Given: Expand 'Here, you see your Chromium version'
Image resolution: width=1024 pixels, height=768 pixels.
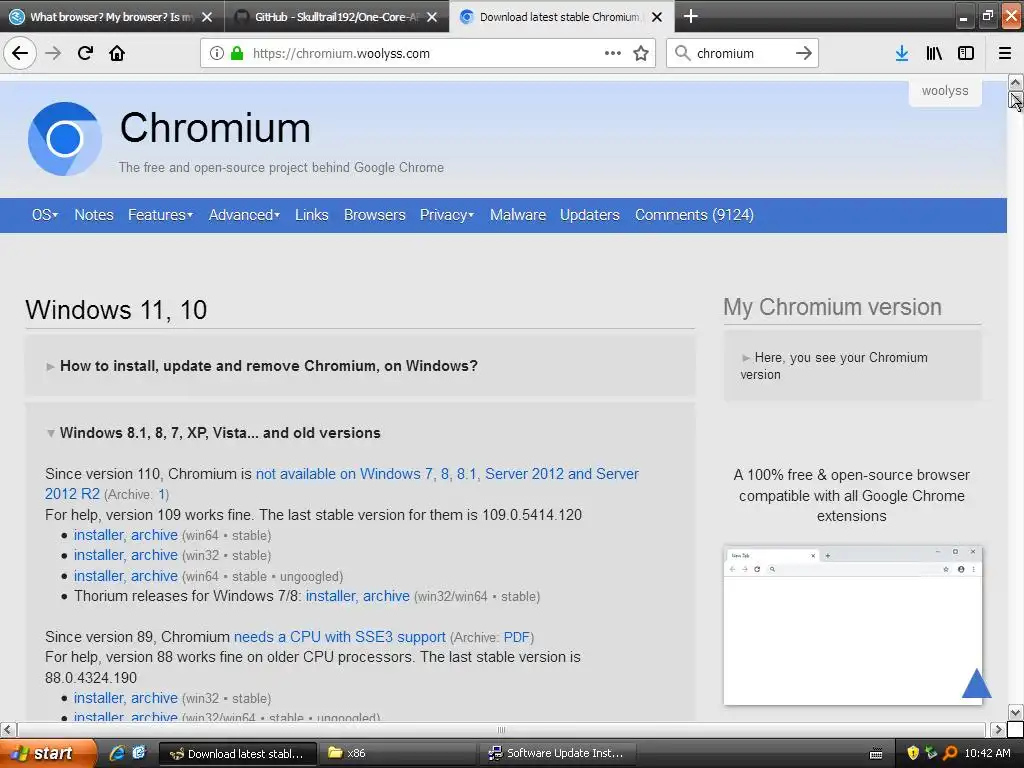Looking at the screenshot, I should 834,366.
